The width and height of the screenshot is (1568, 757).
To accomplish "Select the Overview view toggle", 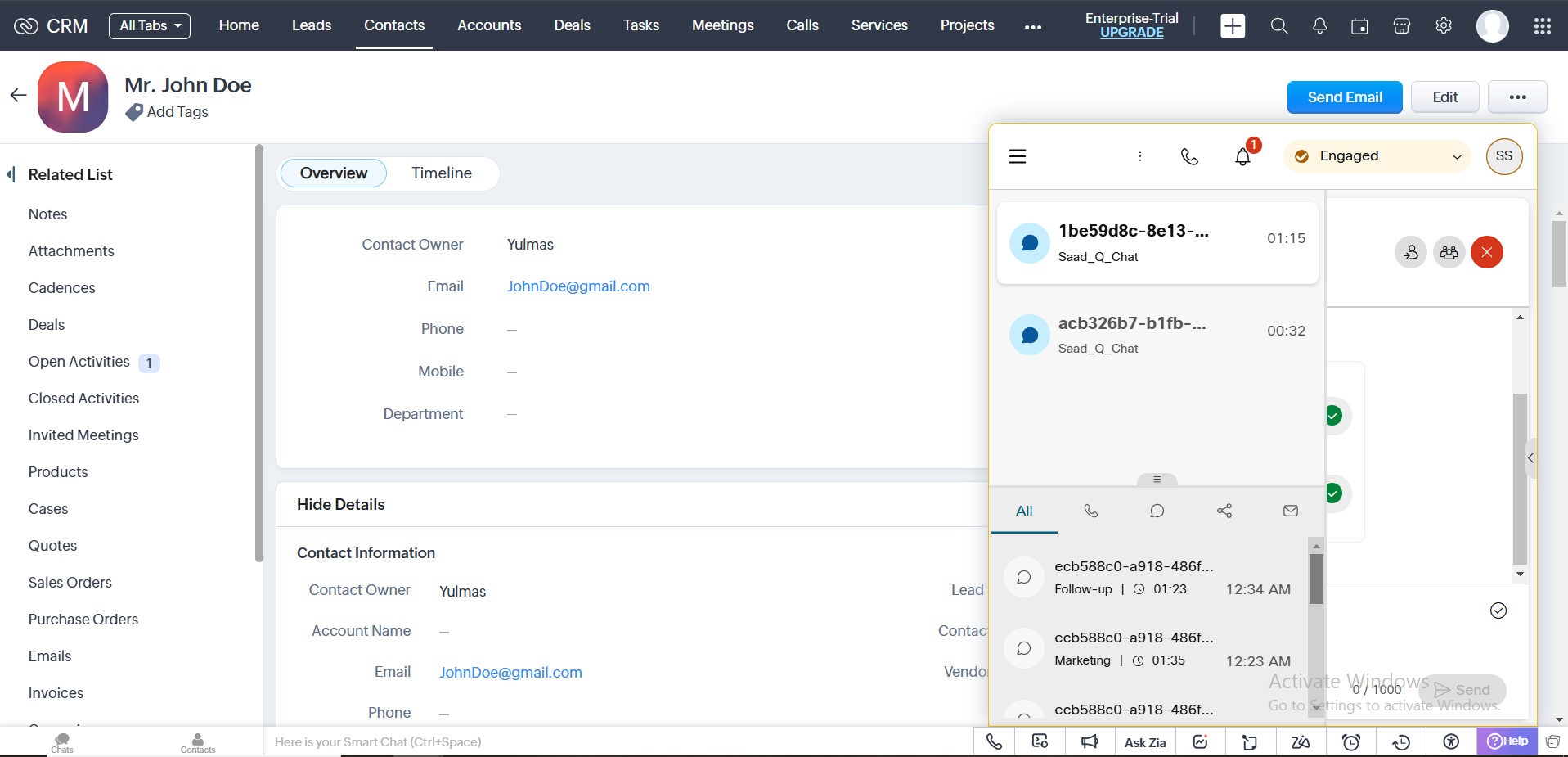I will [x=334, y=173].
